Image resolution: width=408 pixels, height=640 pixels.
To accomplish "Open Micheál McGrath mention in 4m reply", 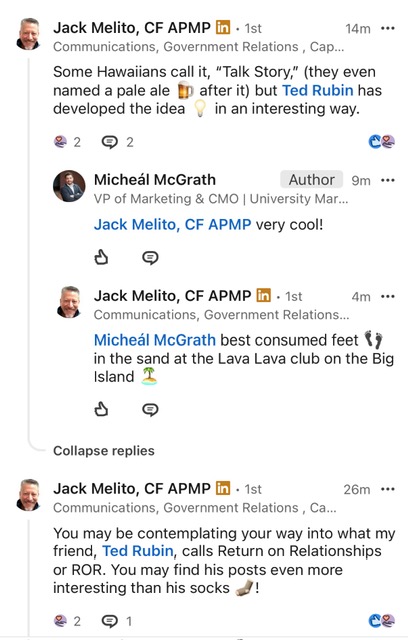I will coord(155,340).
